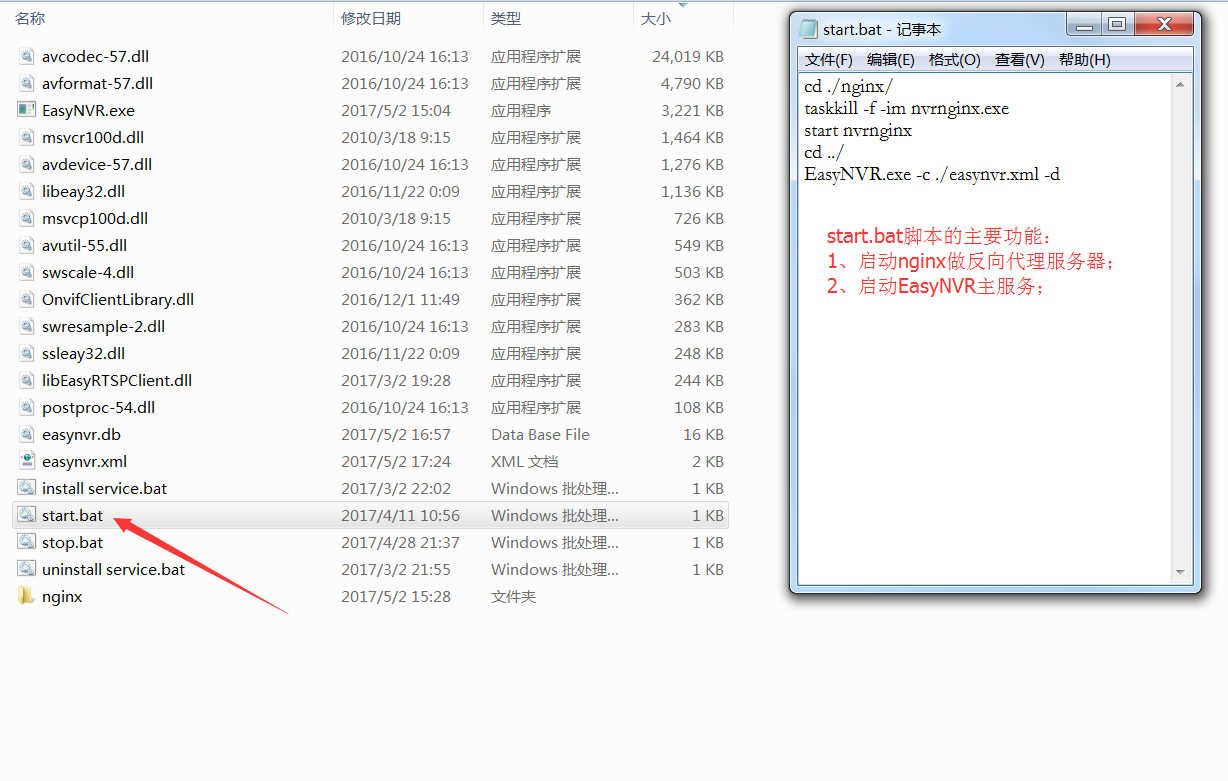Viewport: 1228px width, 781px height.
Task: Select the file name start.bat
Action: pyautogui.click(x=72, y=515)
